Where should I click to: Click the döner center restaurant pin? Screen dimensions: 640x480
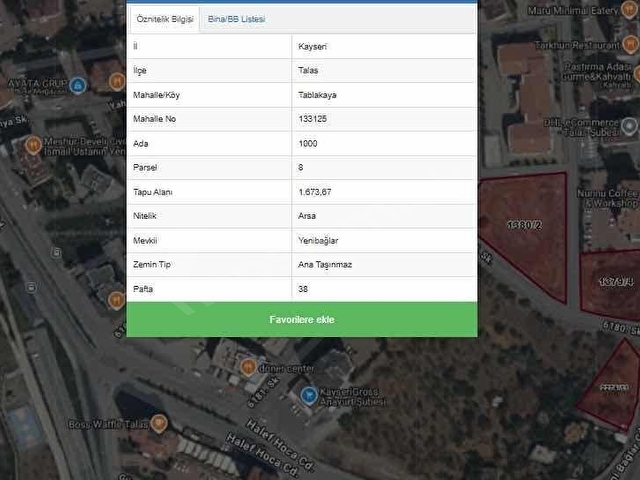(248, 368)
